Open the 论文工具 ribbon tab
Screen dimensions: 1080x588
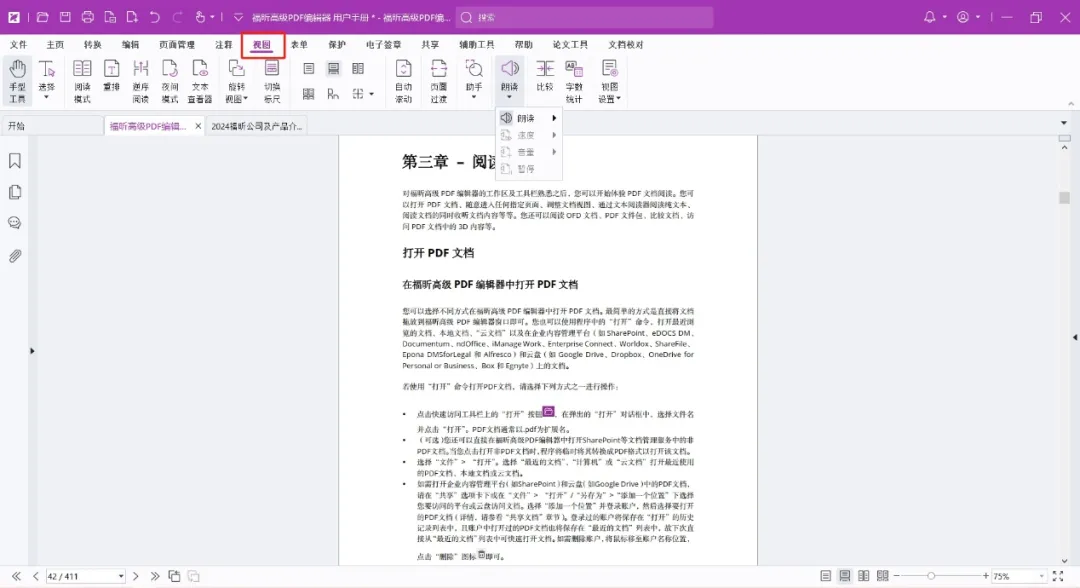[570, 45]
